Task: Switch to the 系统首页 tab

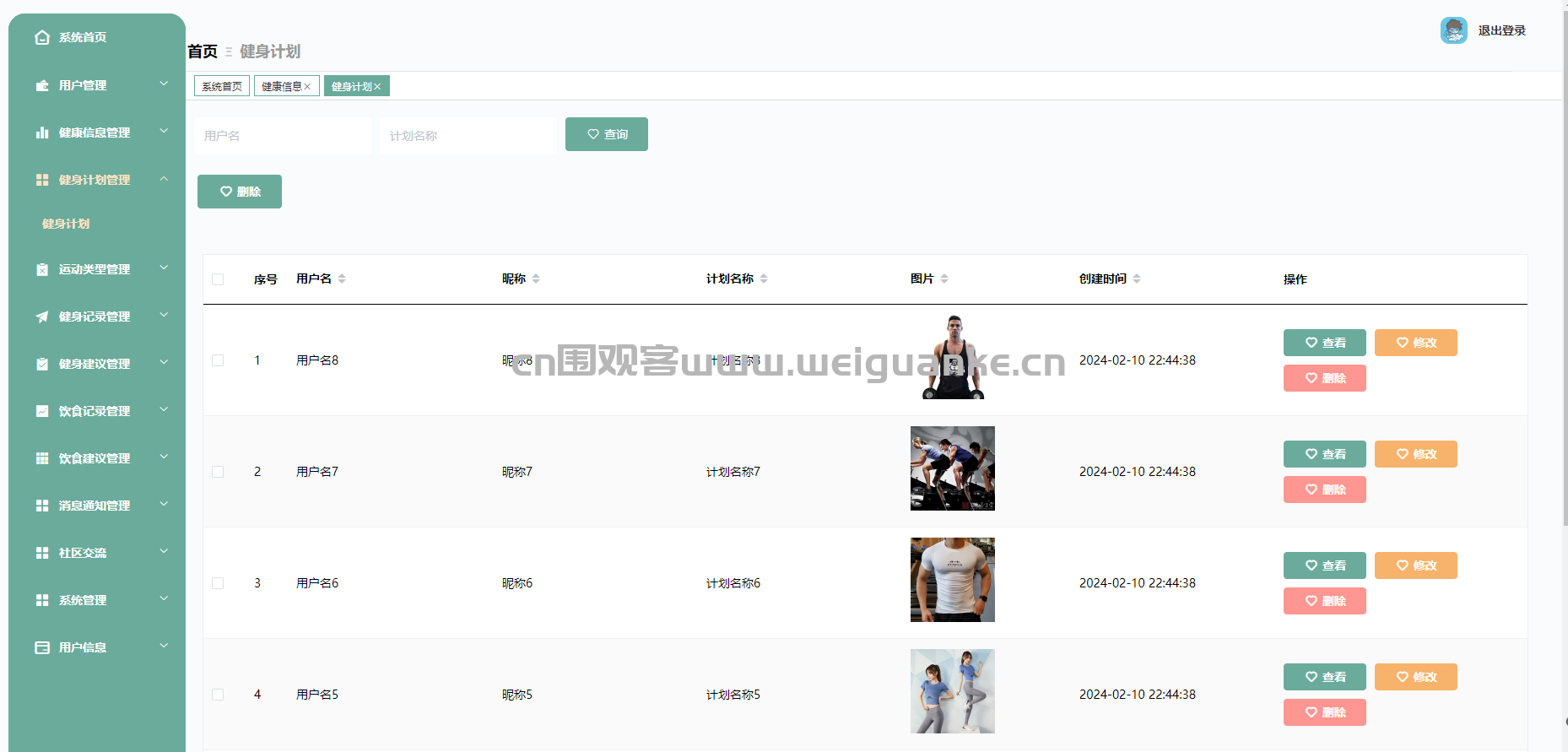Action: coord(222,87)
